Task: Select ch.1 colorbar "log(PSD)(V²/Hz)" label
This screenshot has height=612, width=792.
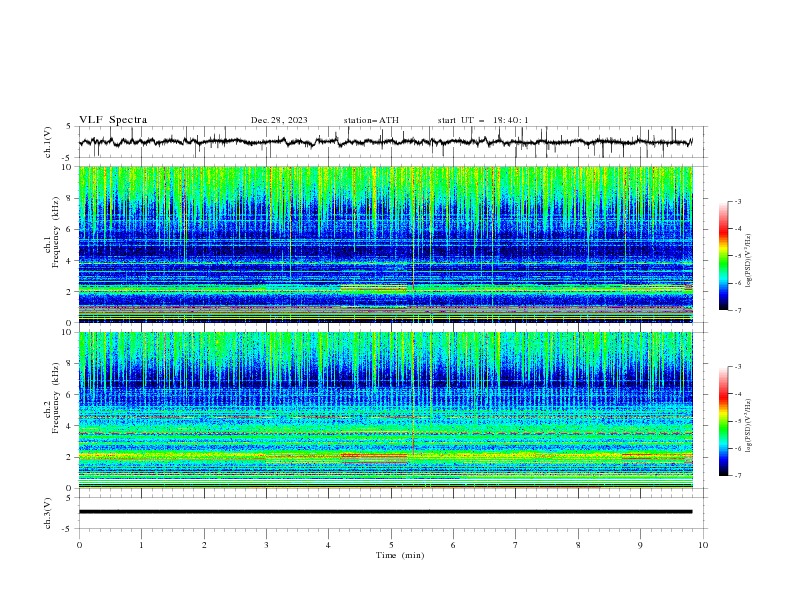Action: click(748, 261)
